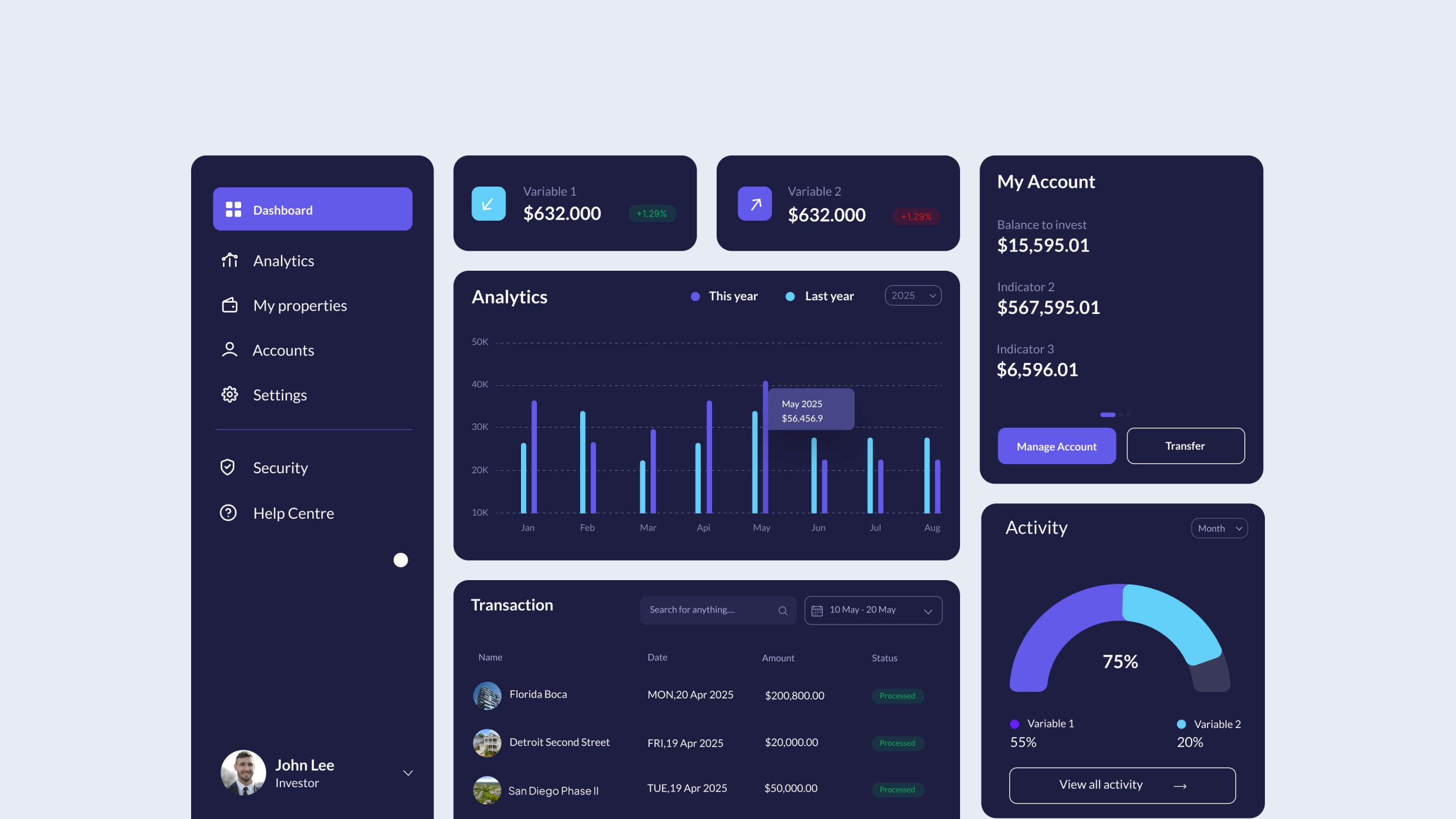Click the Variable 2 up-right arrow icon
The width and height of the screenshot is (1456, 819).
pyautogui.click(x=755, y=204)
